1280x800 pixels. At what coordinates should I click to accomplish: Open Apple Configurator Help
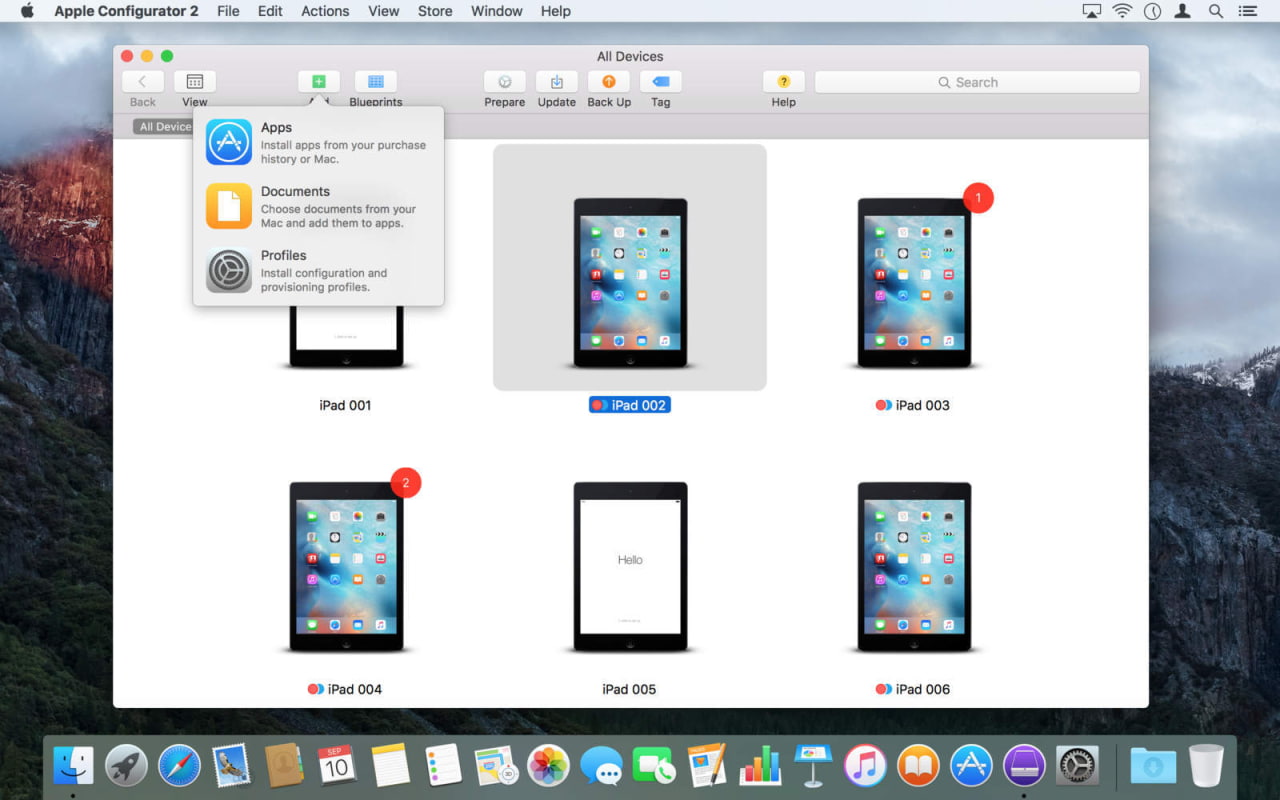783,82
